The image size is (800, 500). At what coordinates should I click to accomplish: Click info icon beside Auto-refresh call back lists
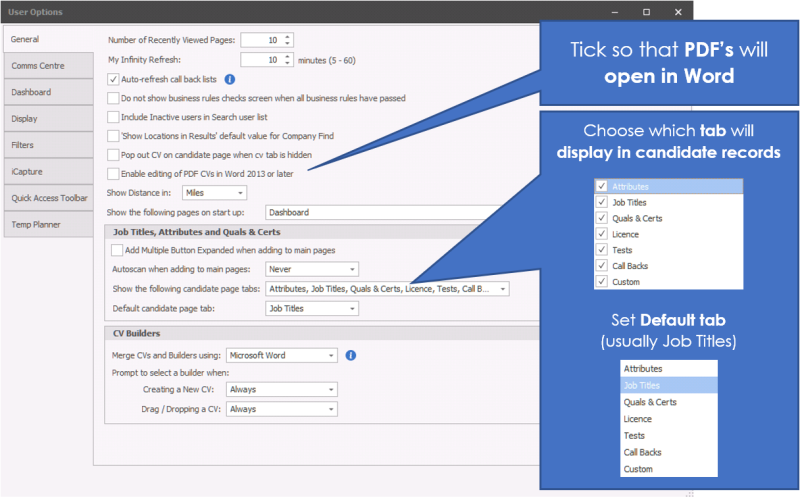point(229,79)
